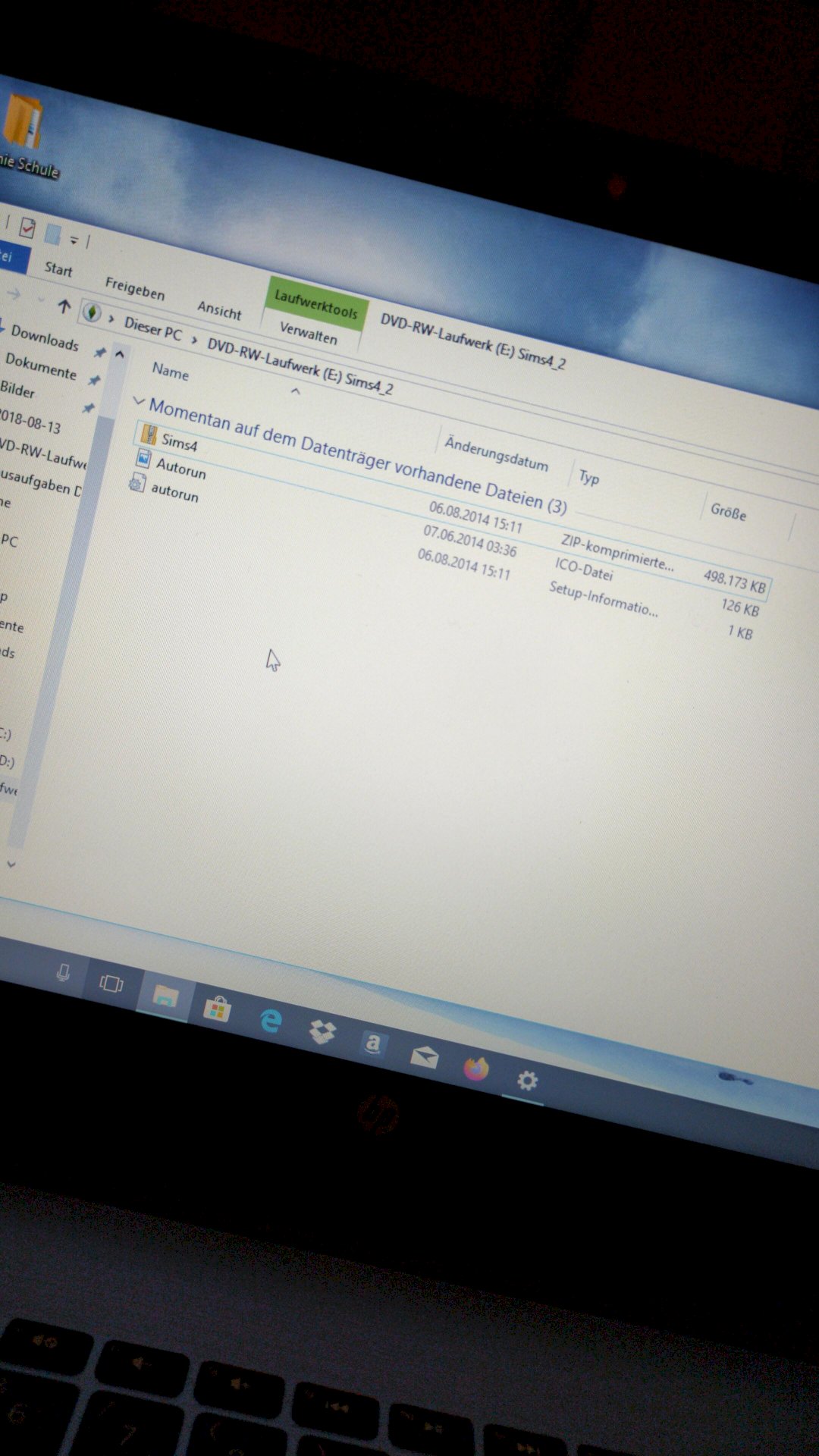819x1456 pixels.
Task: Select the autorun setup-information file icon
Action: pos(137,483)
